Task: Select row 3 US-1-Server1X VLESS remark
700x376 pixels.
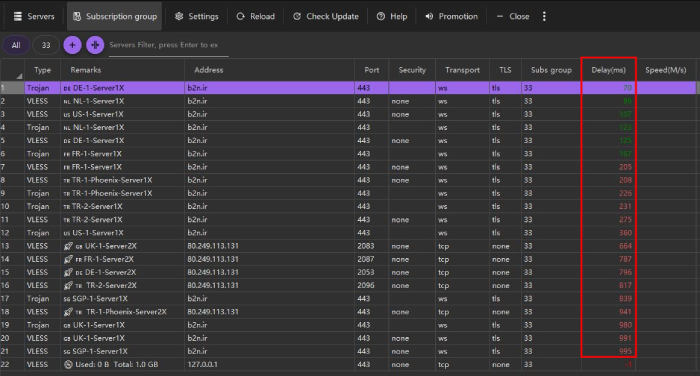Action: tap(93, 114)
